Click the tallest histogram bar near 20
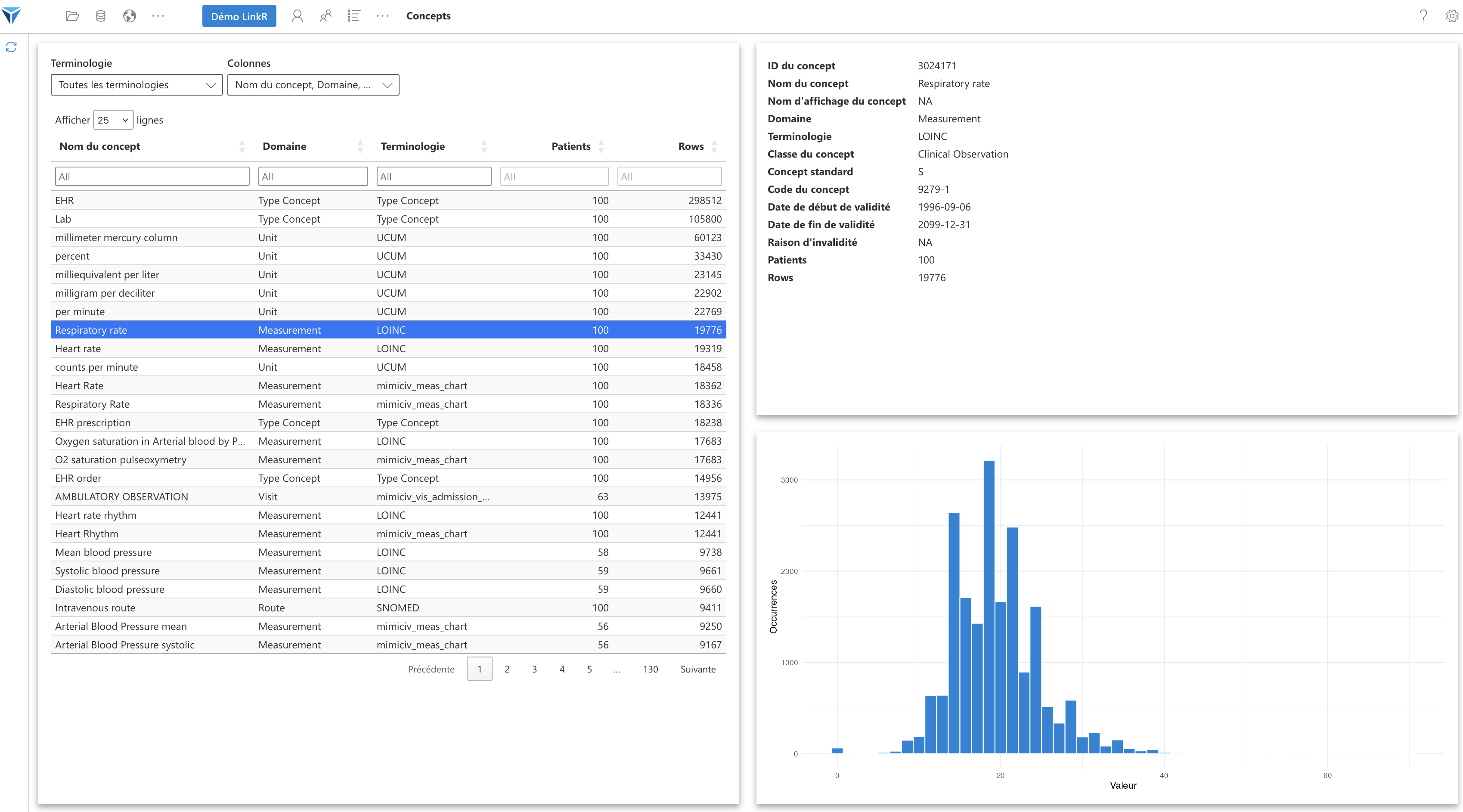 [x=989, y=607]
